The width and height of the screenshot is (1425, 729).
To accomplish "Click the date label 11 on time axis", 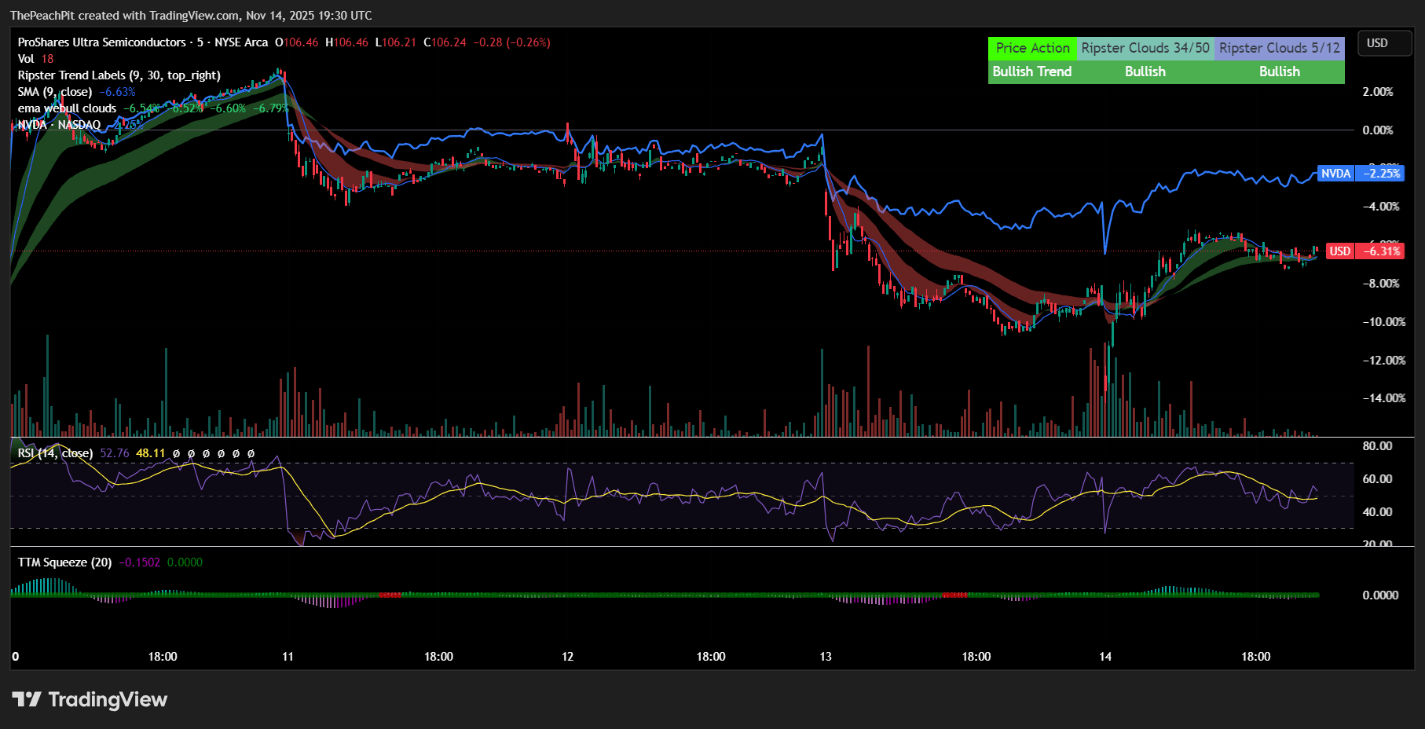I will click(x=288, y=657).
